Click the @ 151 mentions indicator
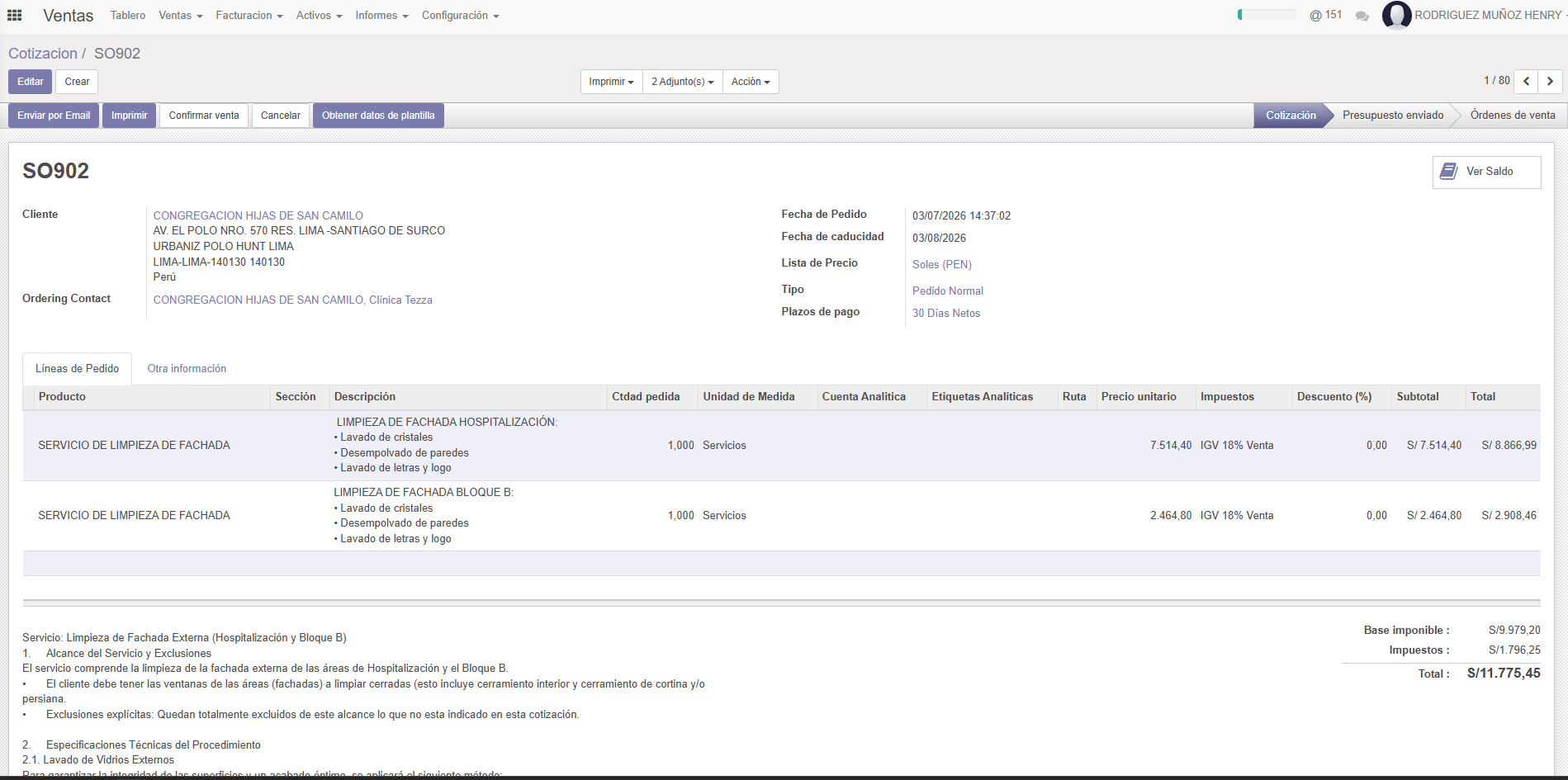Screen dimensions: 1568x780 [x=1325, y=15]
